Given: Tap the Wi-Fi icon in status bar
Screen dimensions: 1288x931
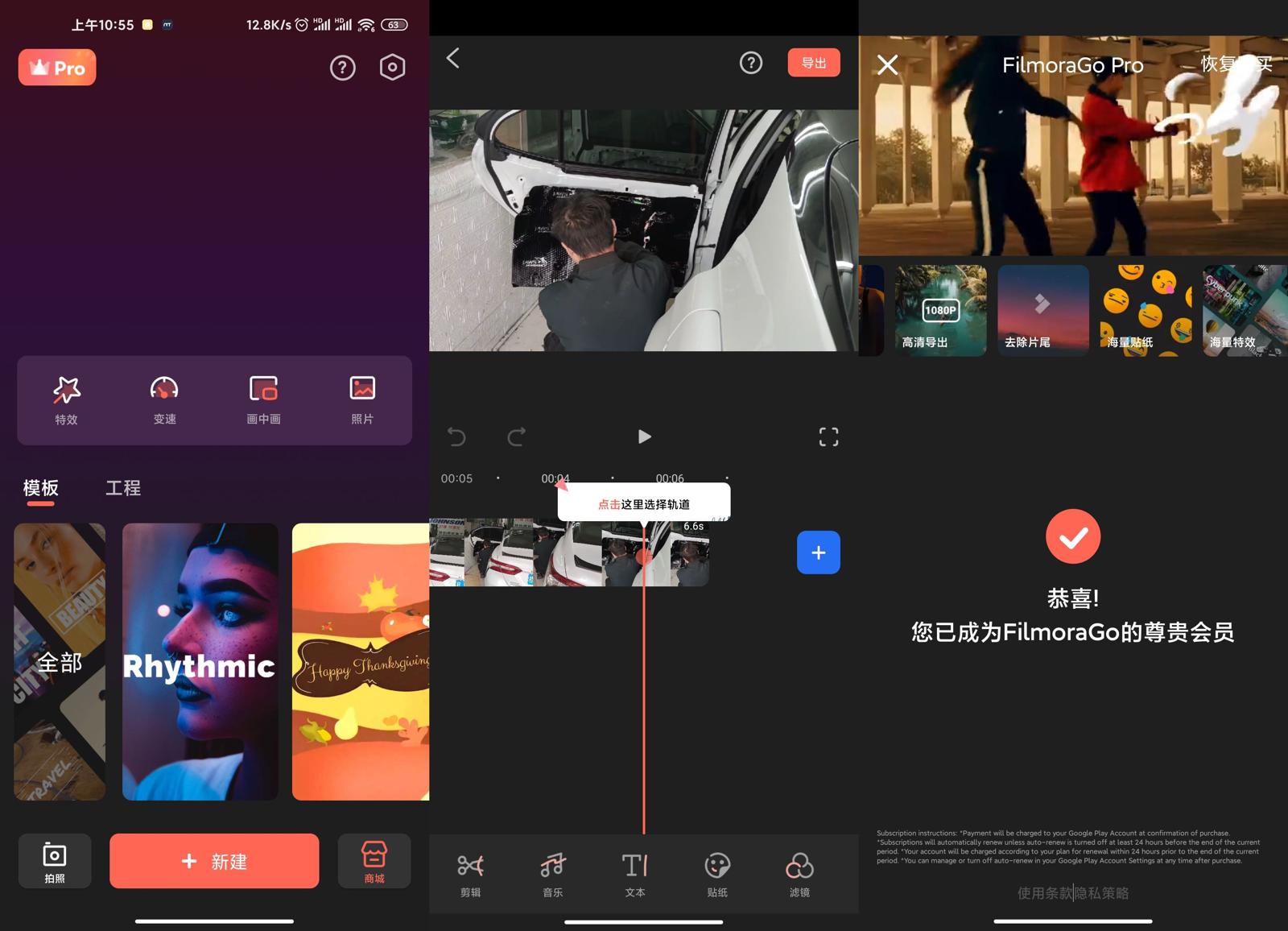Looking at the screenshot, I should (366, 25).
